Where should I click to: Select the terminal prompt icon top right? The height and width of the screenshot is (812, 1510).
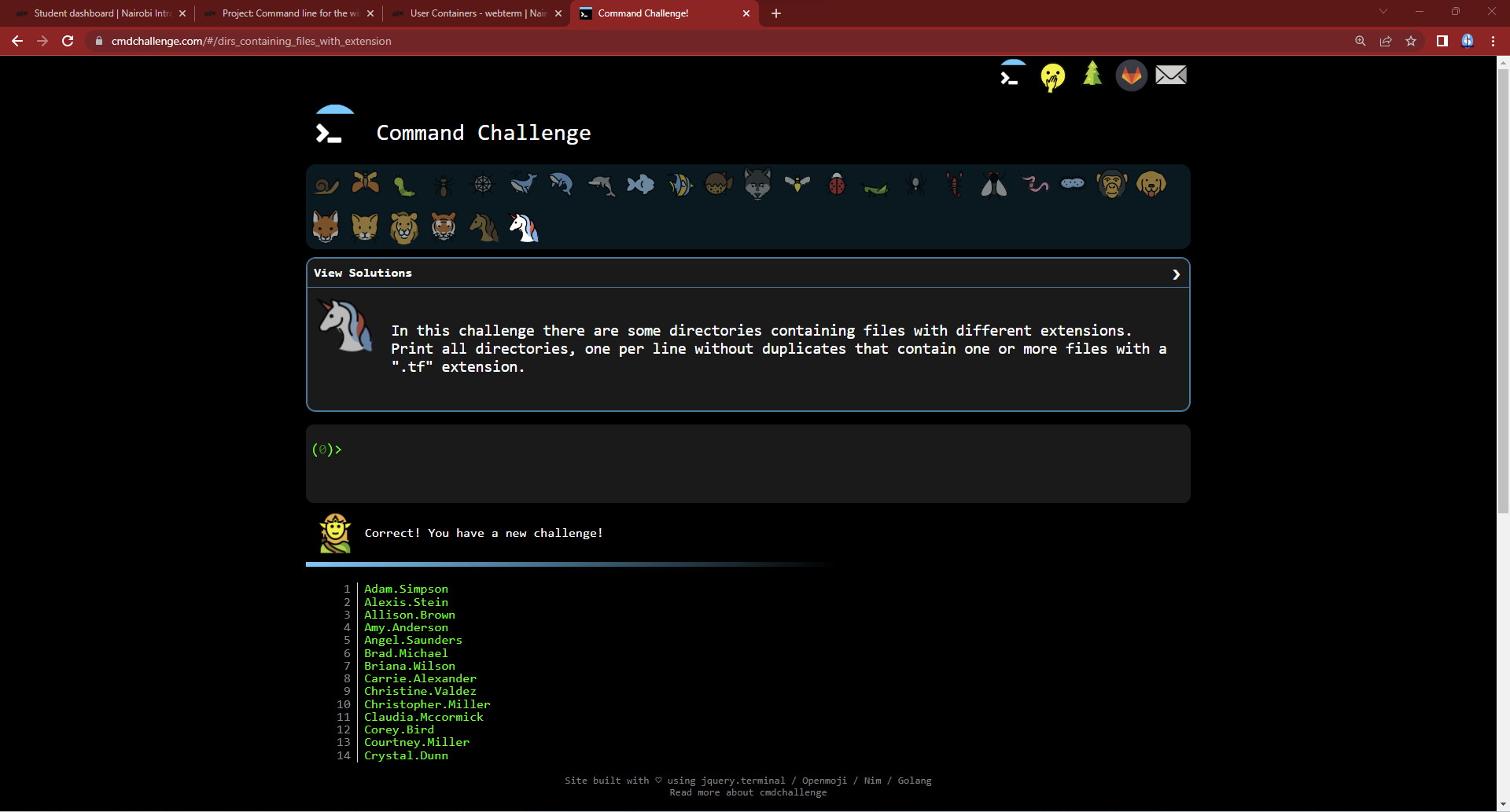1011,75
